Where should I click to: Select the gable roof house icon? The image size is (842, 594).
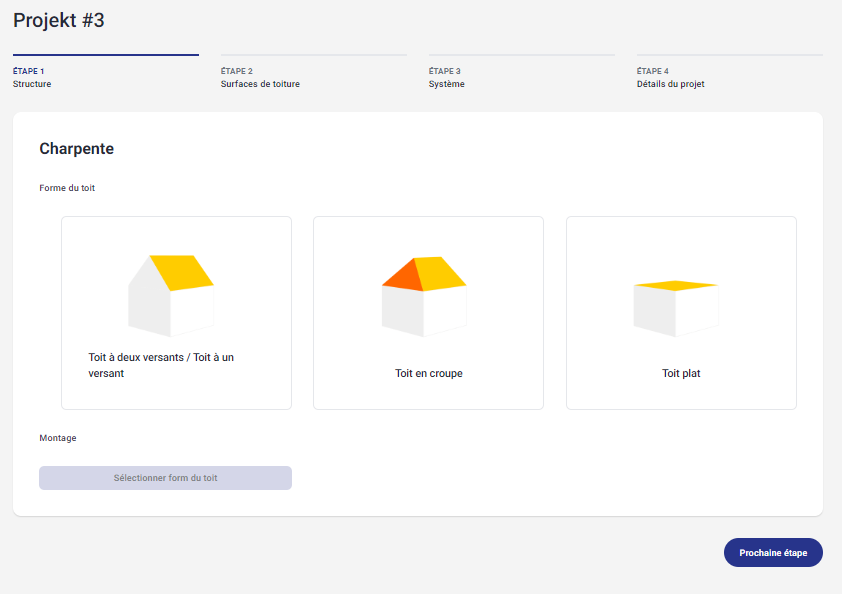pos(171,295)
